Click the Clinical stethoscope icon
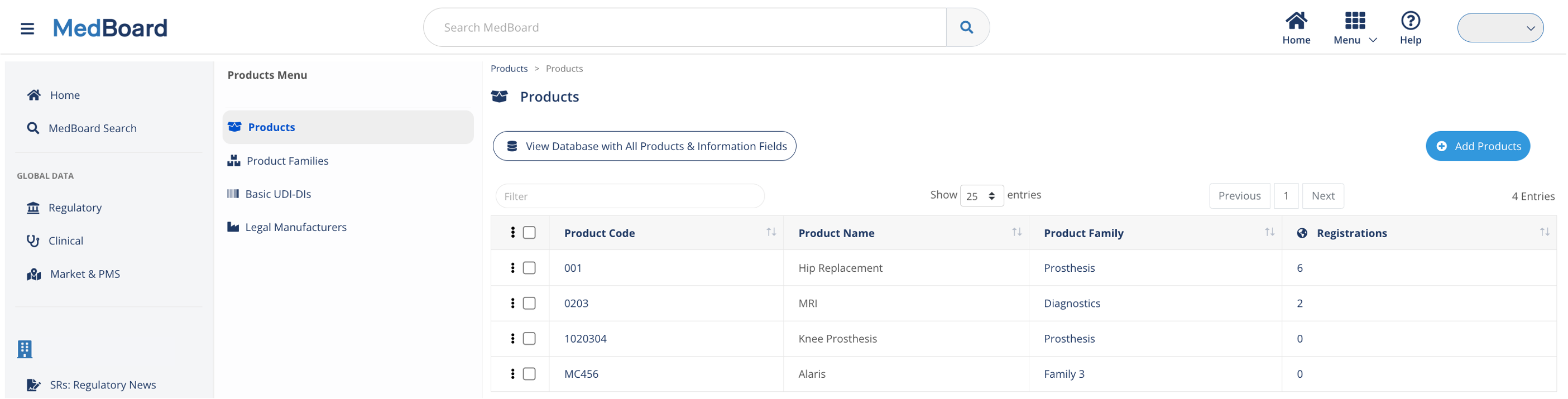 pos(33,241)
